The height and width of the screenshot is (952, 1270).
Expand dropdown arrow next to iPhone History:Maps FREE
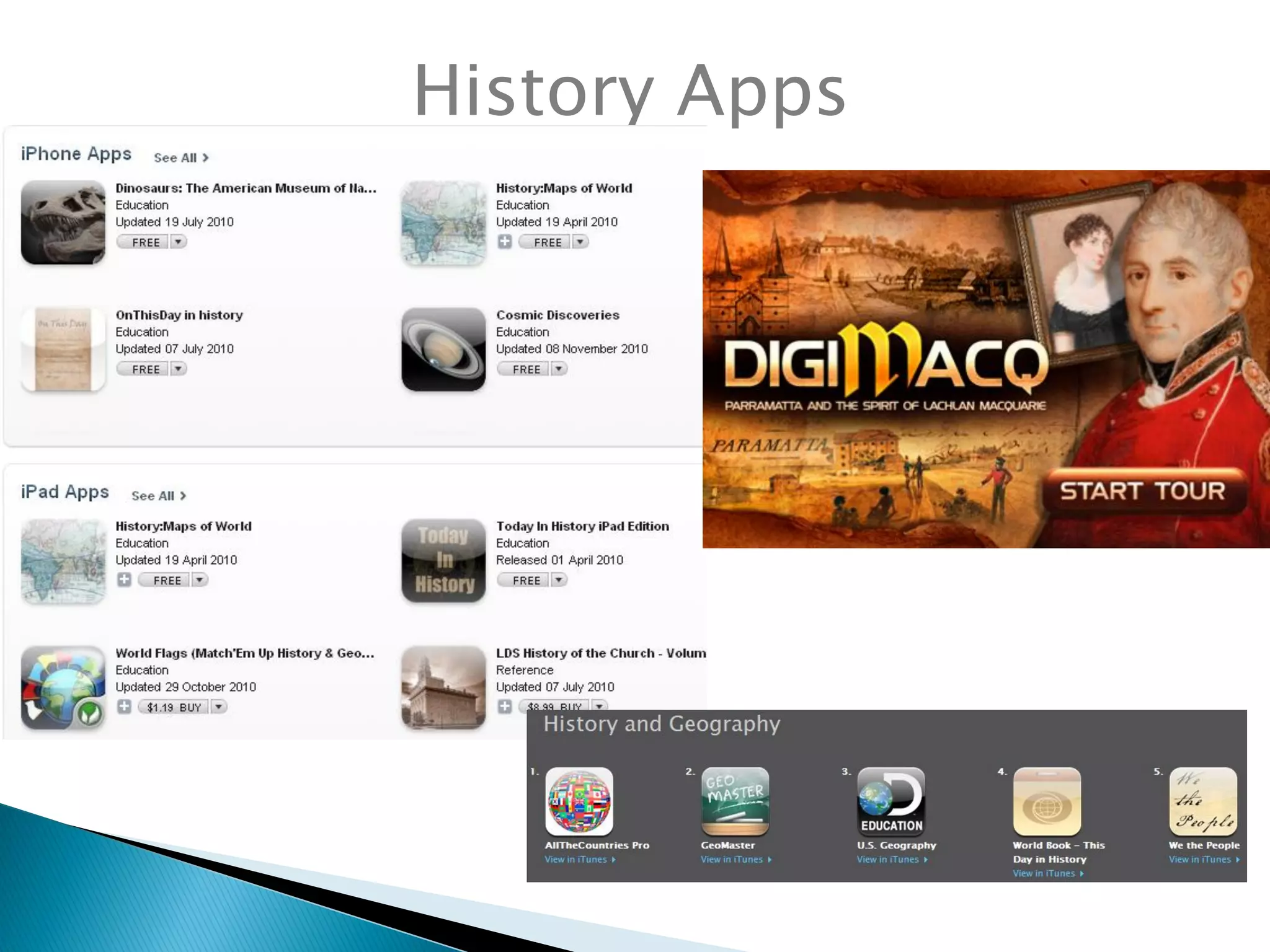click(580, 242)
